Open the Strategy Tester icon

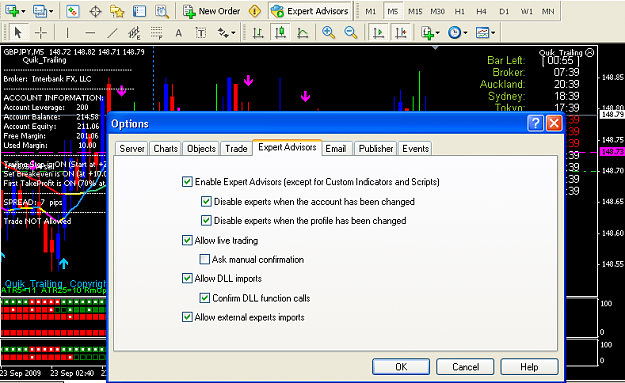(x=161, y=11)
